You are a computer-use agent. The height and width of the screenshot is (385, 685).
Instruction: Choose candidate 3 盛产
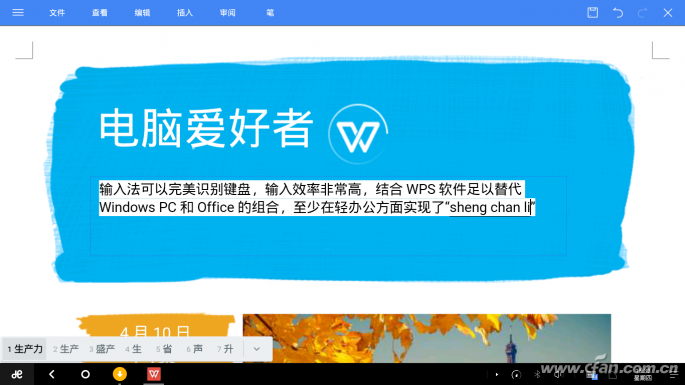tap(102, 349)
